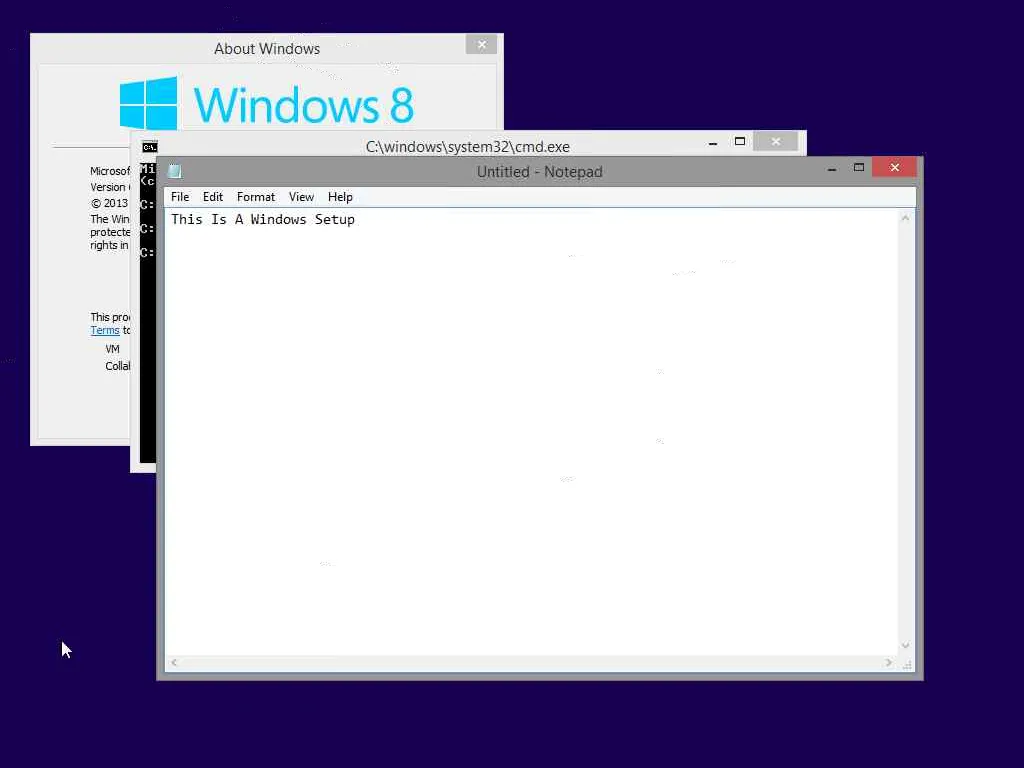Click the '© 2013' text in About Windows
The width and height of the screenshot is (1024, 768).
pyautogui.click(x=109, y=203)
